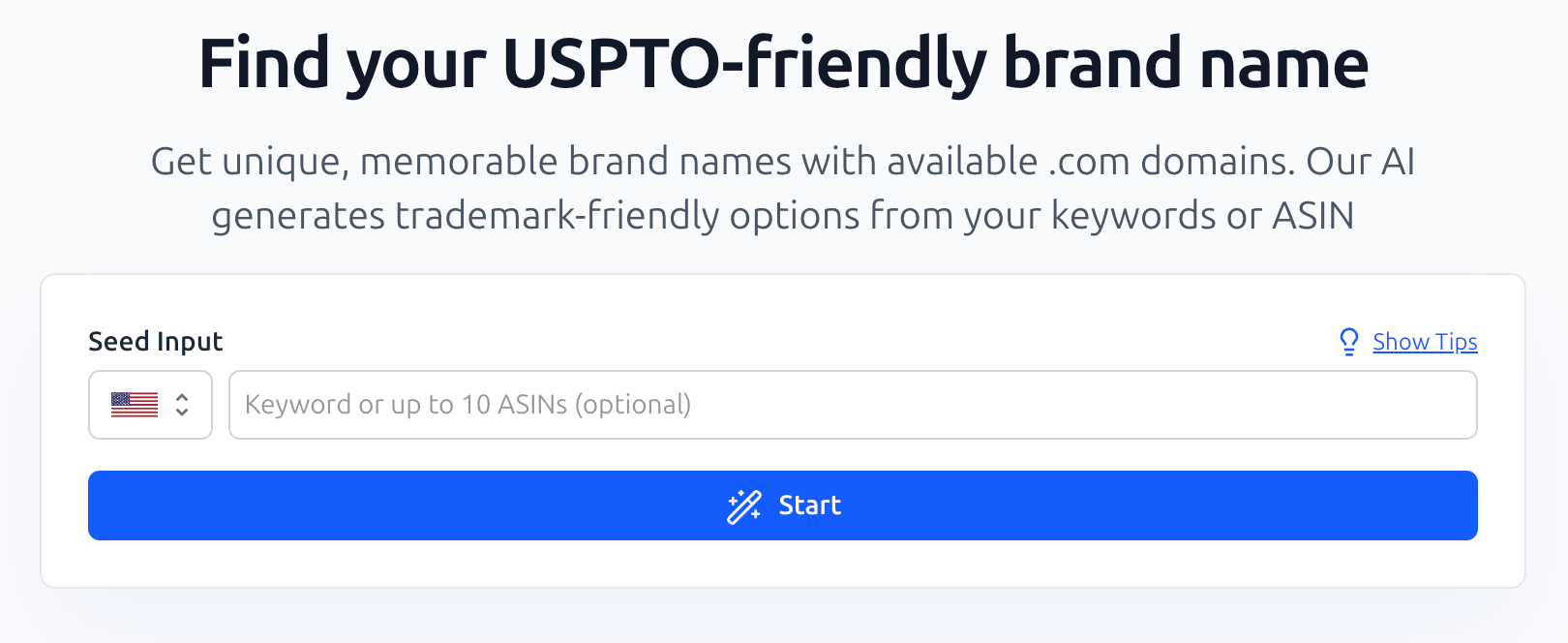Image resolution: width=1568 pixels, height=643 pixels.
Task: Start the brand name generation
Action: tap(782, 505)
